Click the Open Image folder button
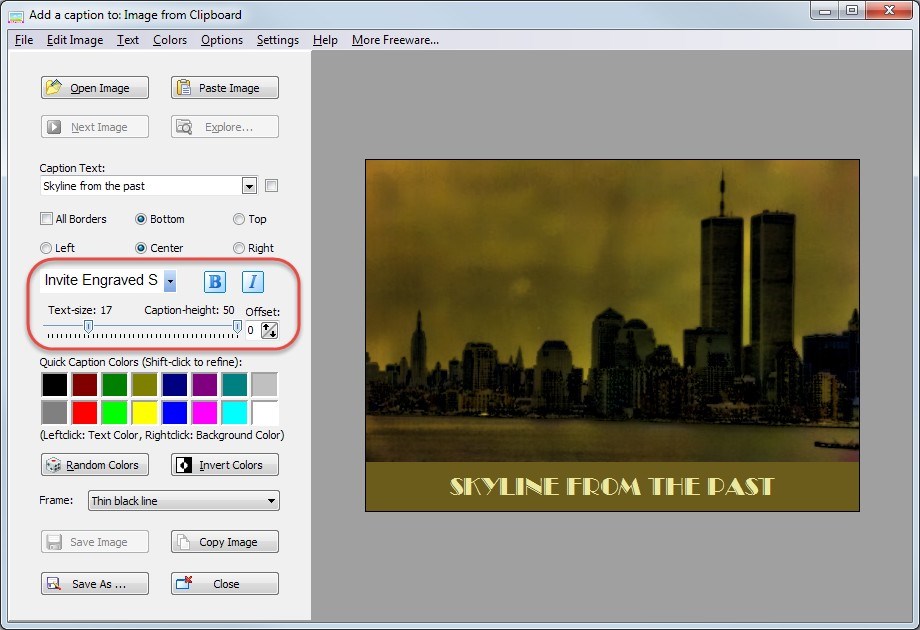 click(x=95, y=88)
